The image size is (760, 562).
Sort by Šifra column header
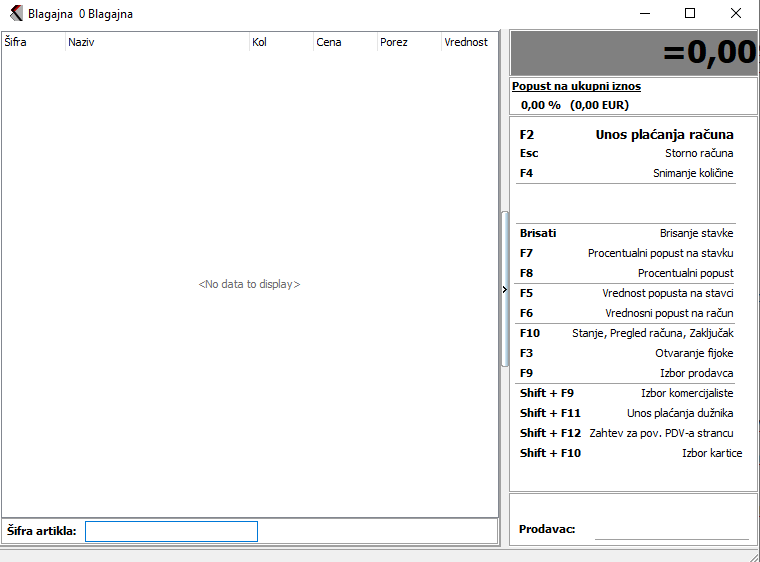[33, 42]
